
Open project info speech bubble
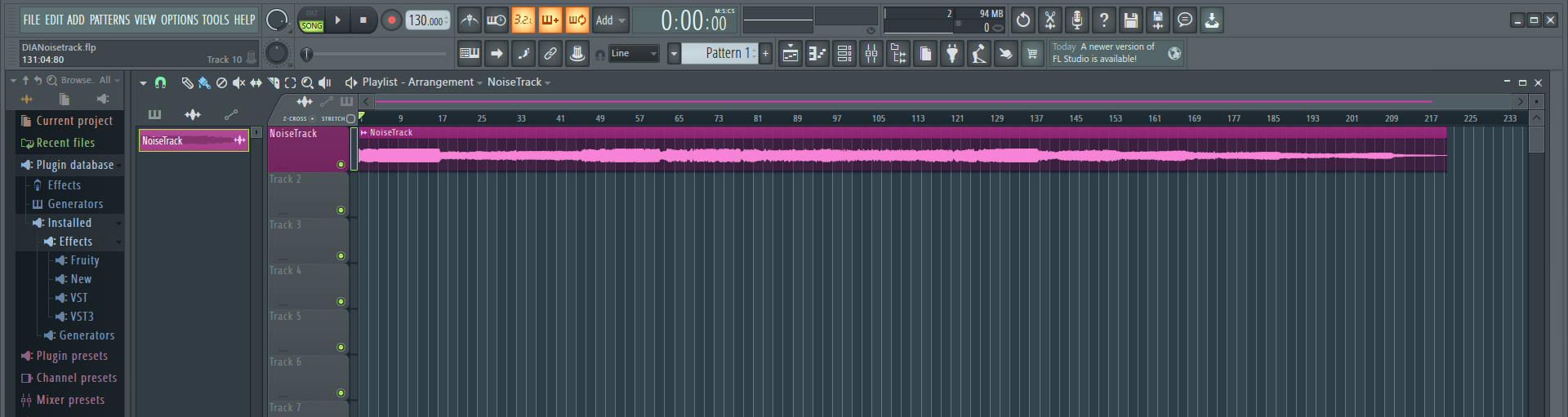click(1185, 20)
